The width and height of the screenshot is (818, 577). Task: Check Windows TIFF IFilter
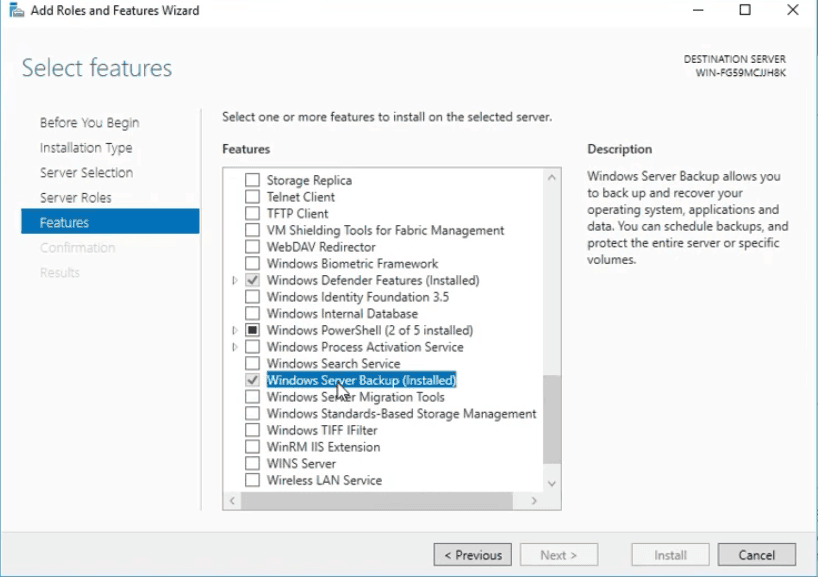coord(253,430)
